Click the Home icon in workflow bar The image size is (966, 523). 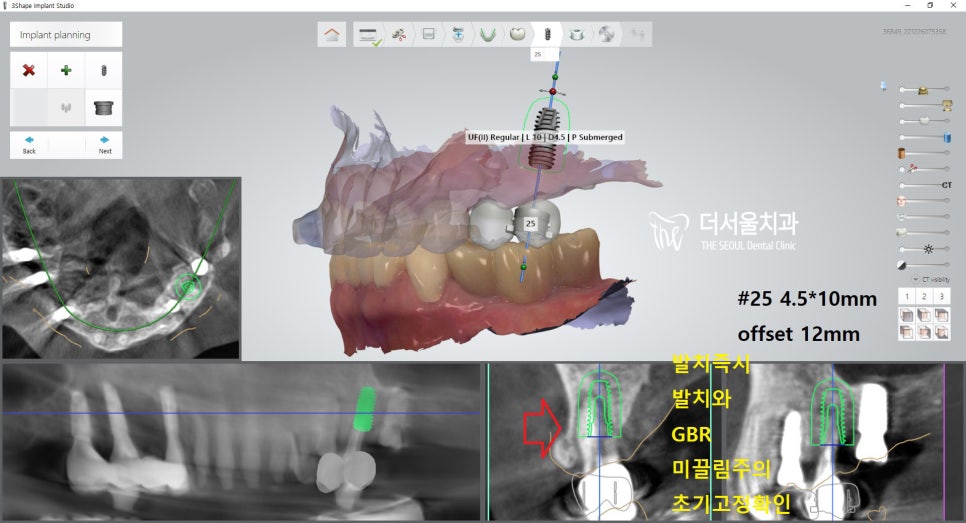(332, 34)
